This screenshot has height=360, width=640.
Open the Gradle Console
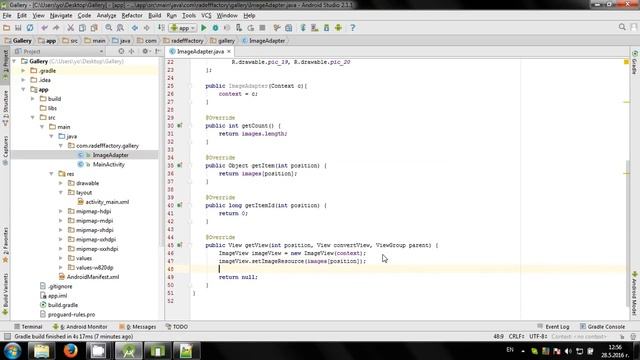coord(602,327)
